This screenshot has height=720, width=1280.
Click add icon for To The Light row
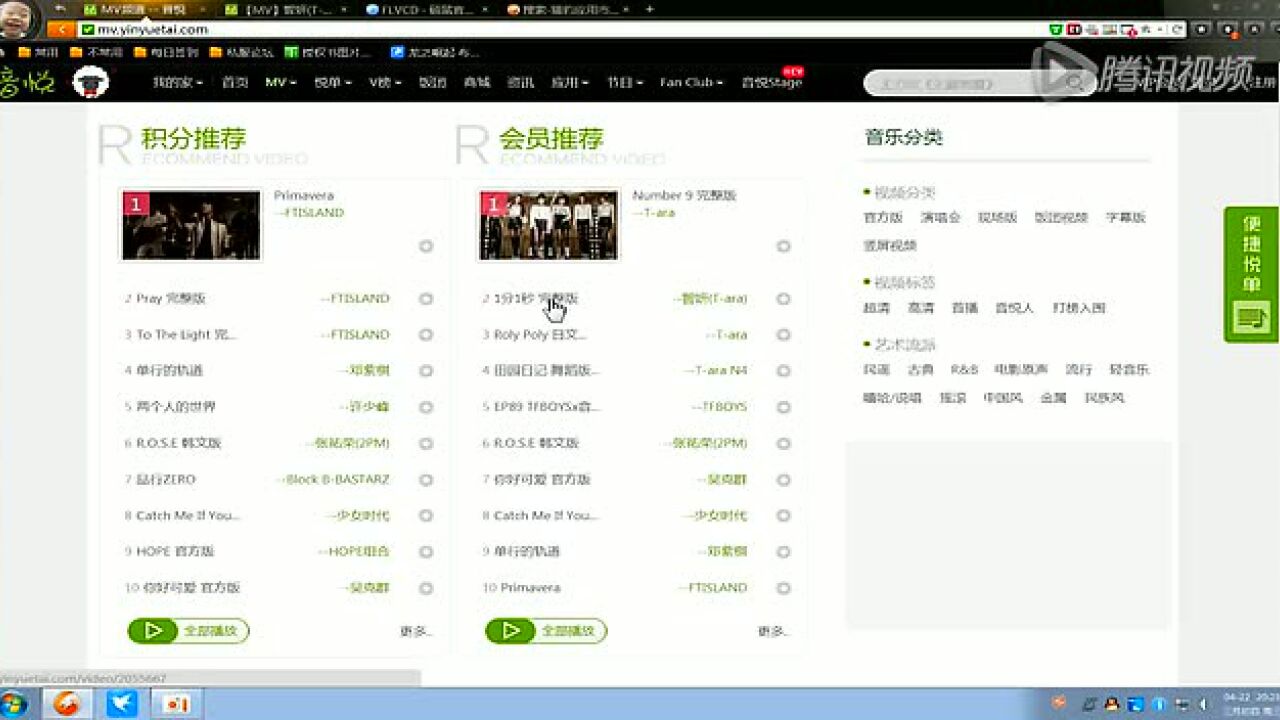426,335
